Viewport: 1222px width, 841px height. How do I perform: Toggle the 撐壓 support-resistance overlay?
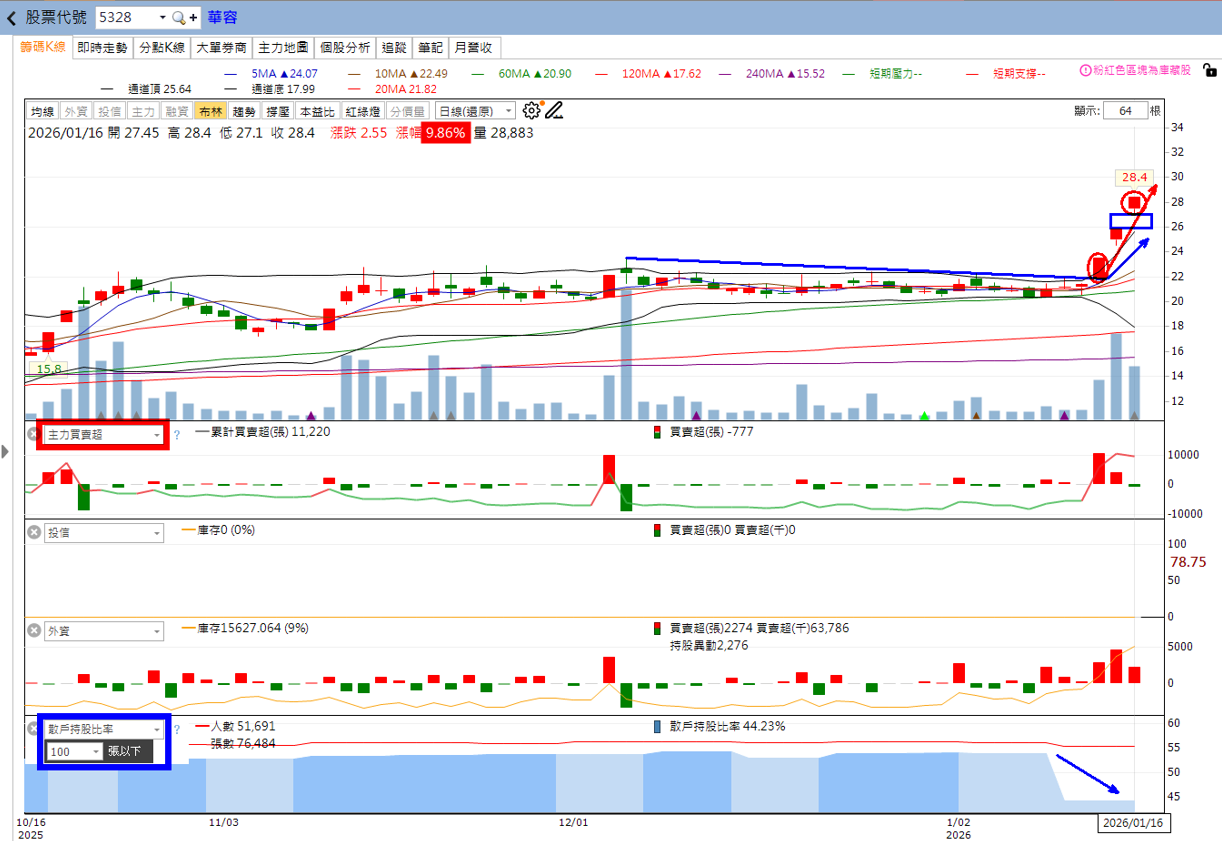click(278, 111)
